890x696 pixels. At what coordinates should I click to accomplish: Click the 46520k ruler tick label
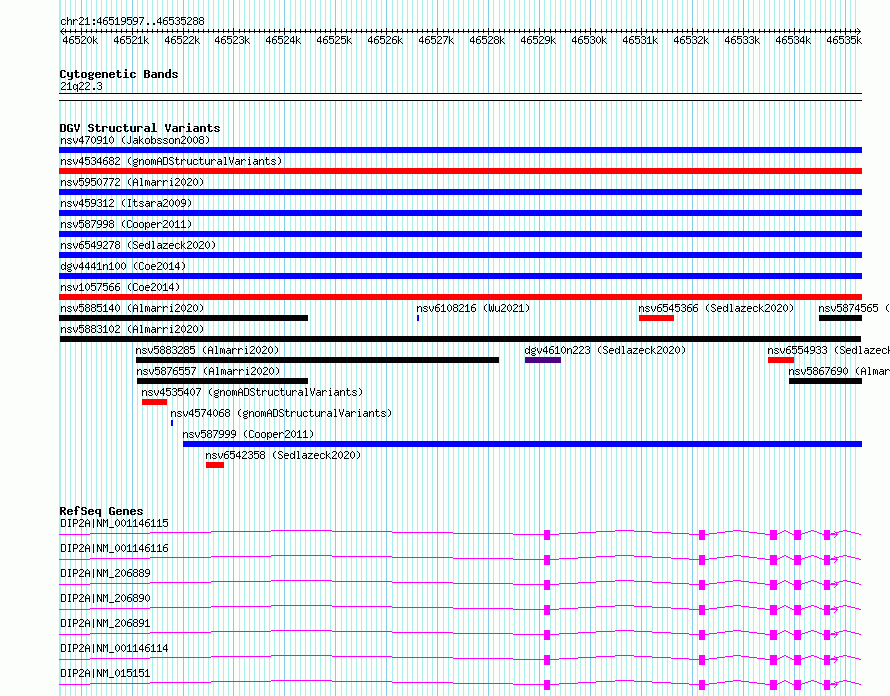coord(80,41)
